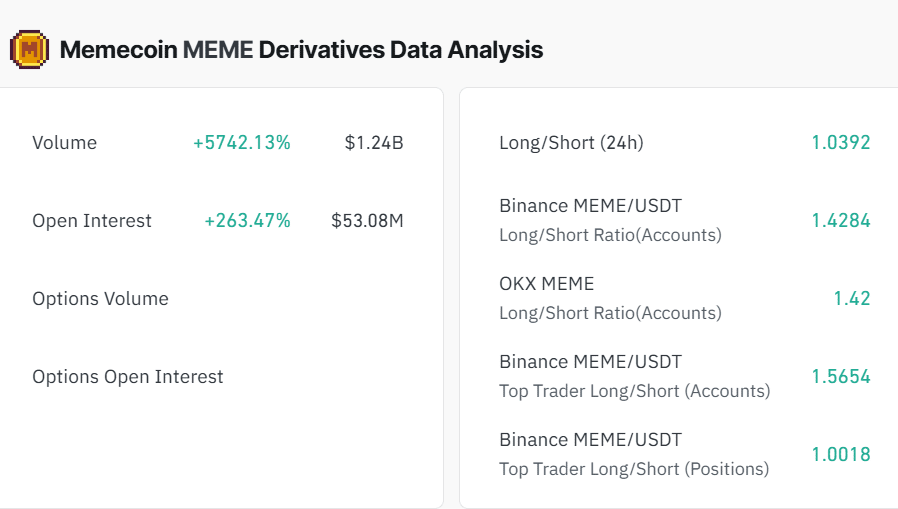Click the Memecoin MEME Derivatives Data Analysis heading
The image size is (898, 509).
point(301,49)
